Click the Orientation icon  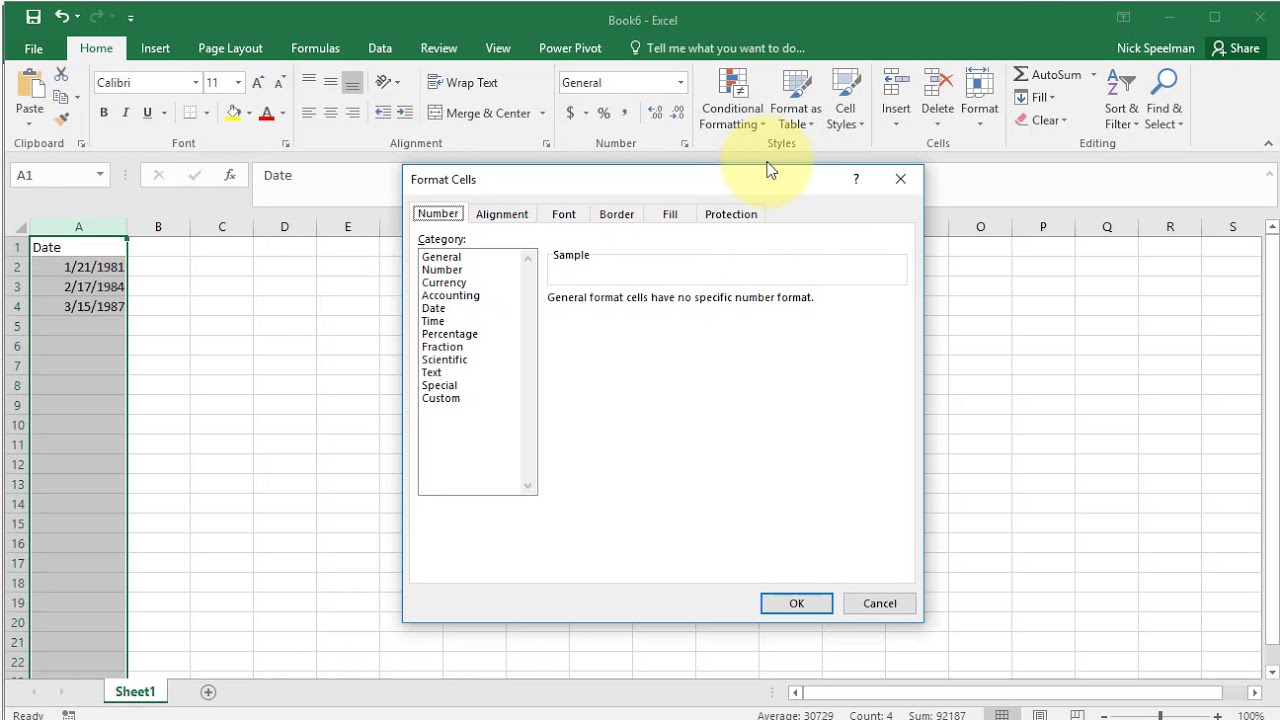[x=383, y=83]
